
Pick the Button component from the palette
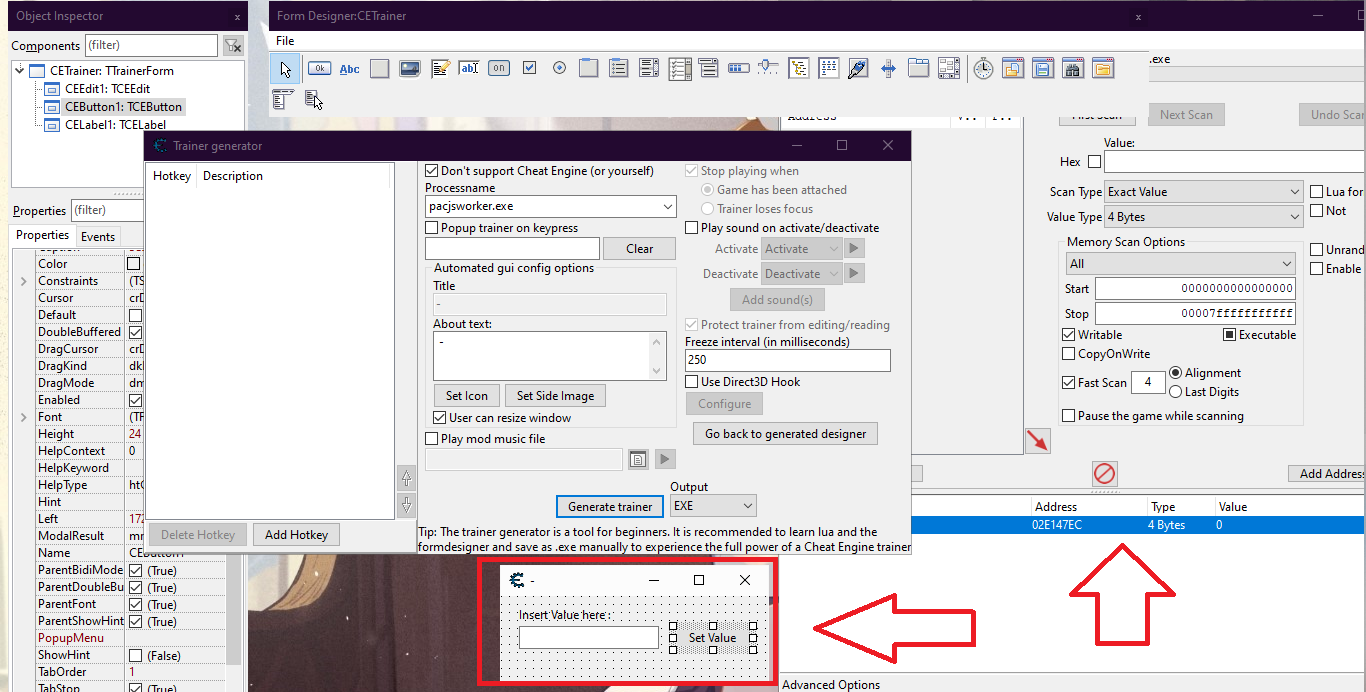(319, 68)
